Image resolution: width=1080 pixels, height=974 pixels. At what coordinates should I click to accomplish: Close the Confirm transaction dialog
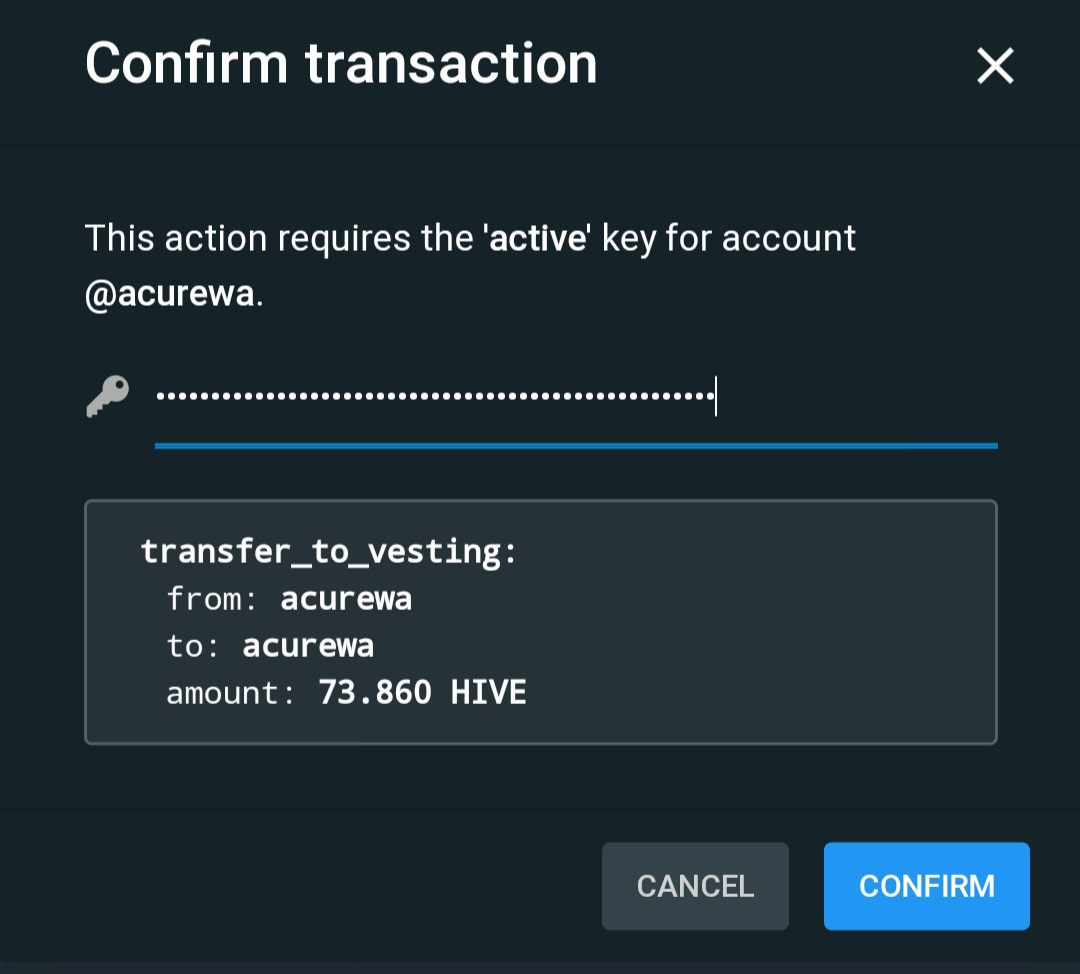click(995, 67)
